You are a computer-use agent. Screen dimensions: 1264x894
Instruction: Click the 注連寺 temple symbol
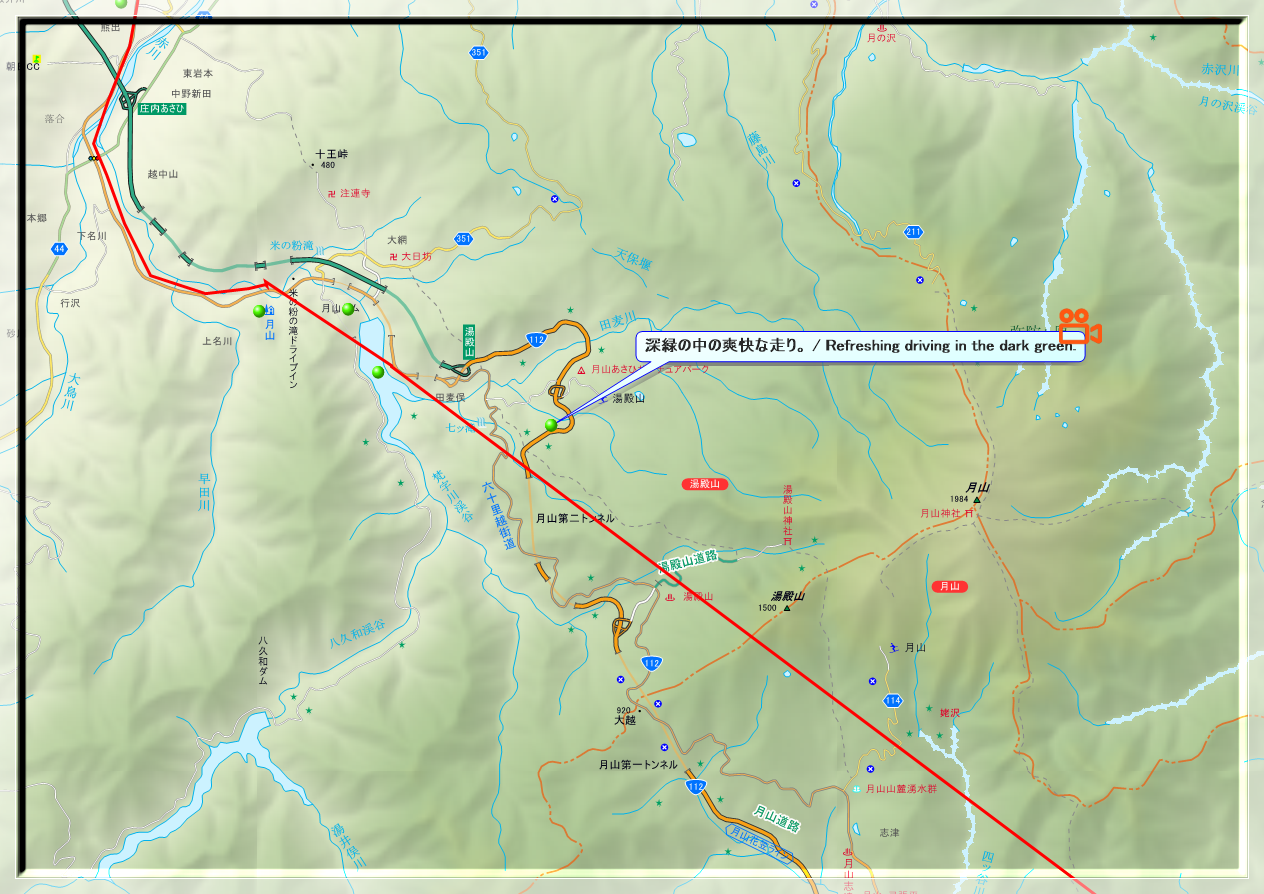tap(333, 192)
